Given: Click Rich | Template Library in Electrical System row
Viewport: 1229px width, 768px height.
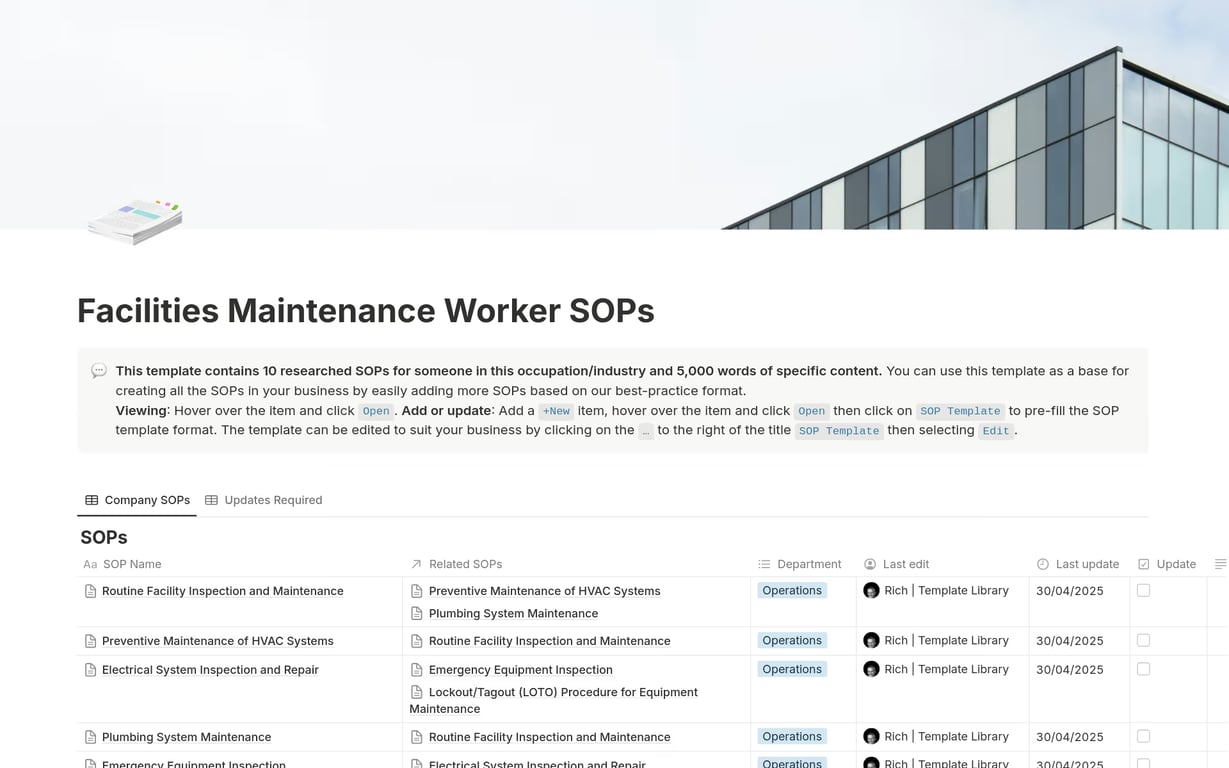Looking at the screenshot, I should (x=946, y=669).
